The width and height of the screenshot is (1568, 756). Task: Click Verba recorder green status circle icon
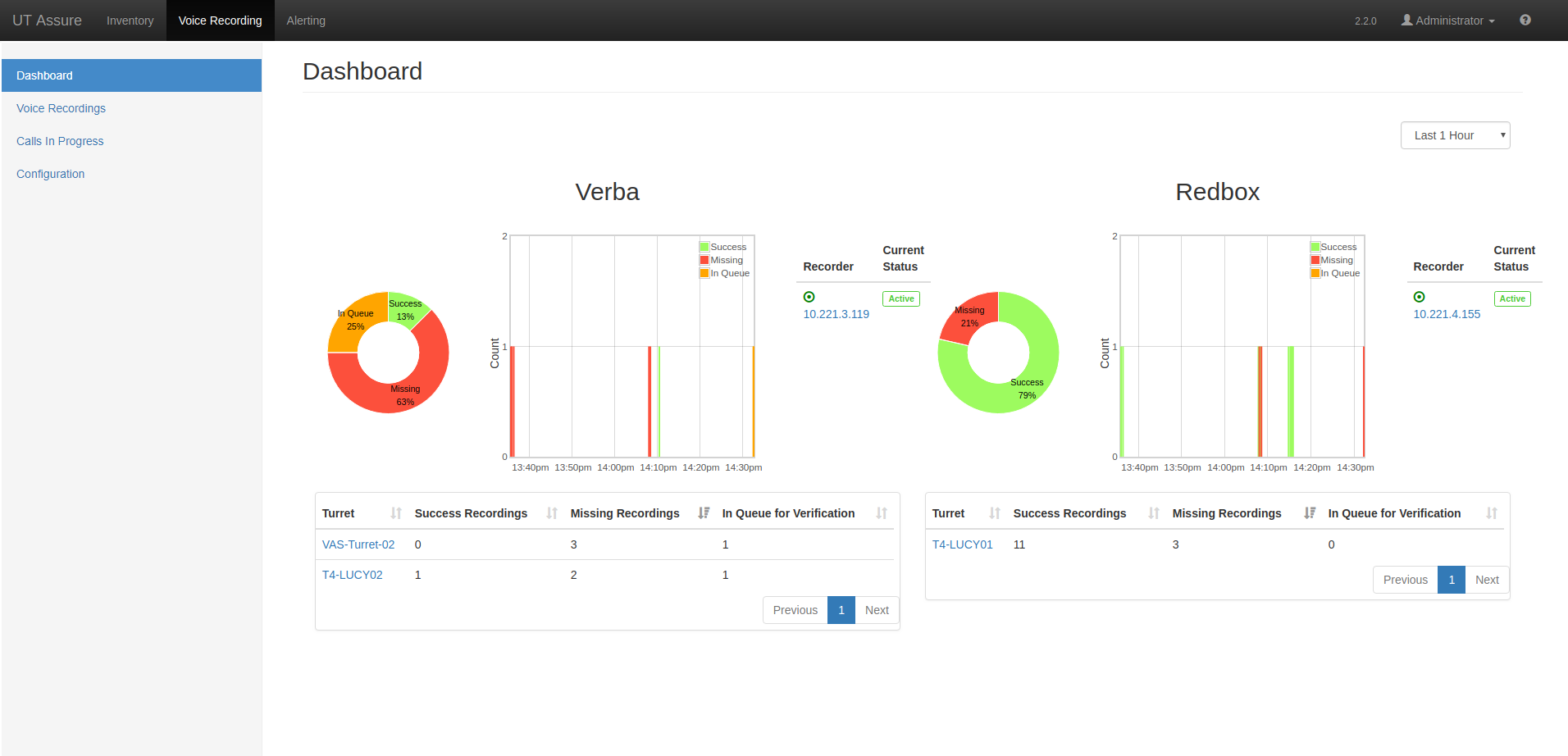[x=809, y=297]
